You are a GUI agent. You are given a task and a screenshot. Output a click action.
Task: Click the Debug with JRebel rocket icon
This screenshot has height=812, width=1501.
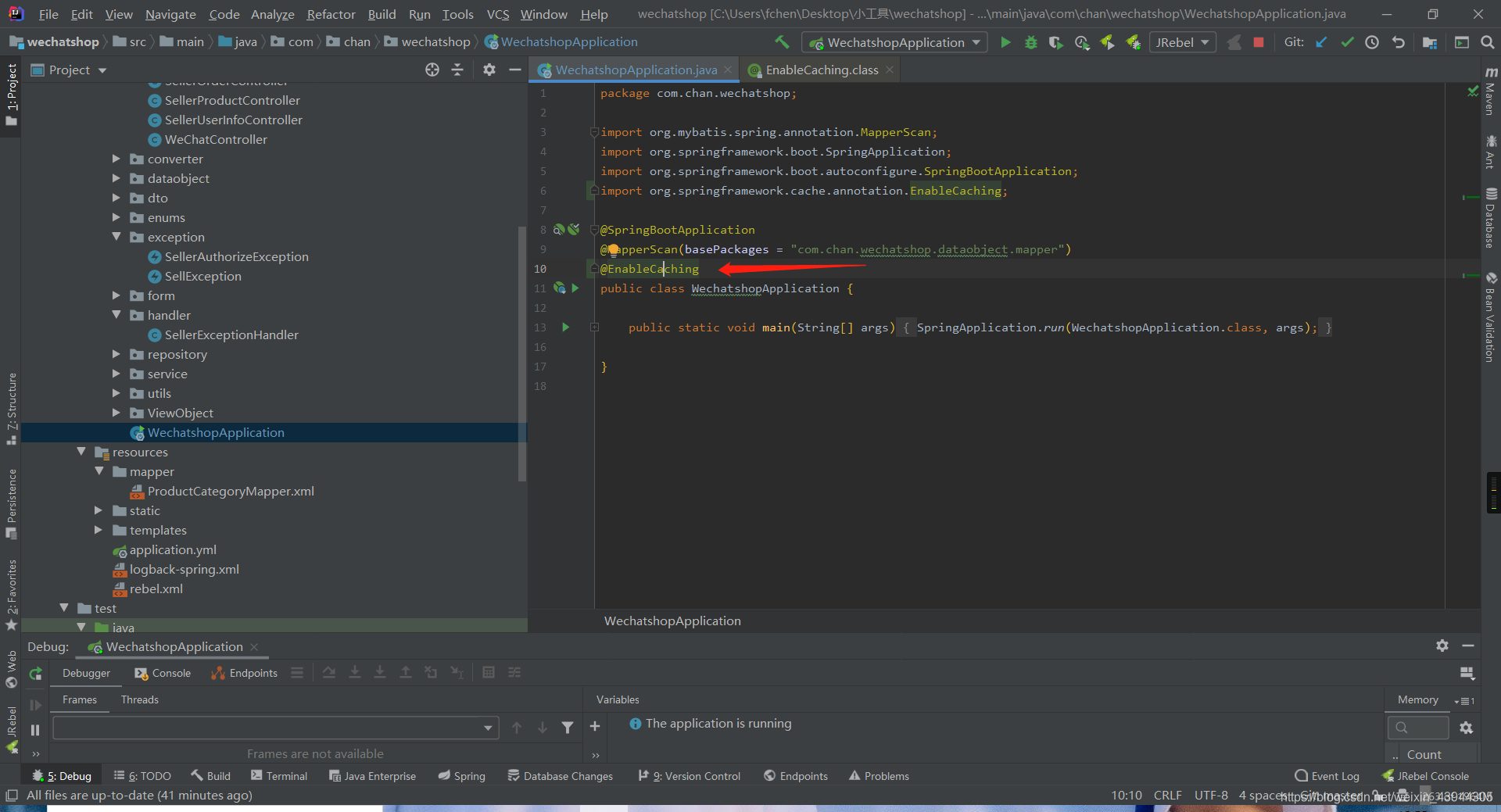pyautogui.click(x=1133, y=42)
